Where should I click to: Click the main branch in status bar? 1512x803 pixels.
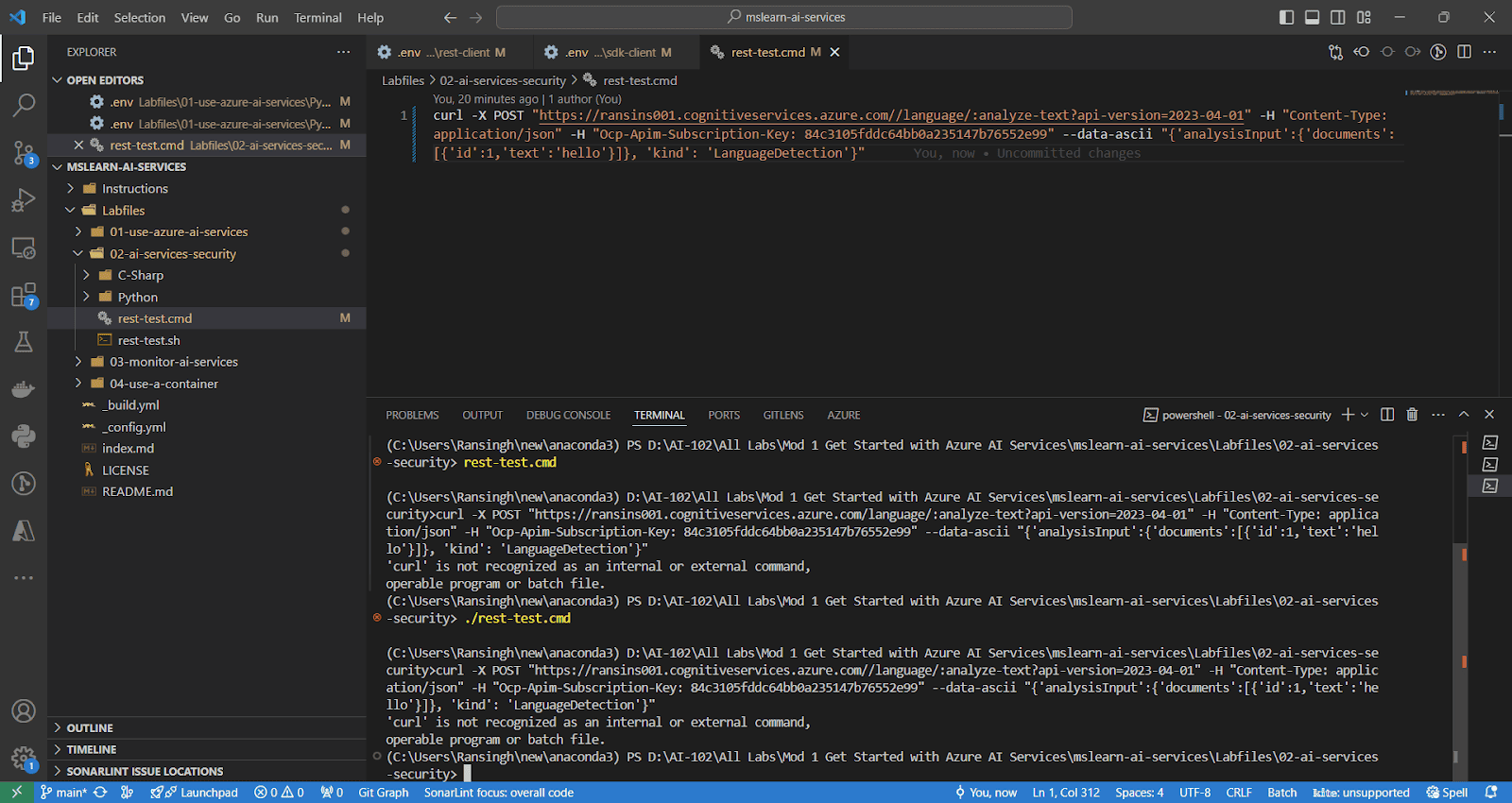(63, 793)
